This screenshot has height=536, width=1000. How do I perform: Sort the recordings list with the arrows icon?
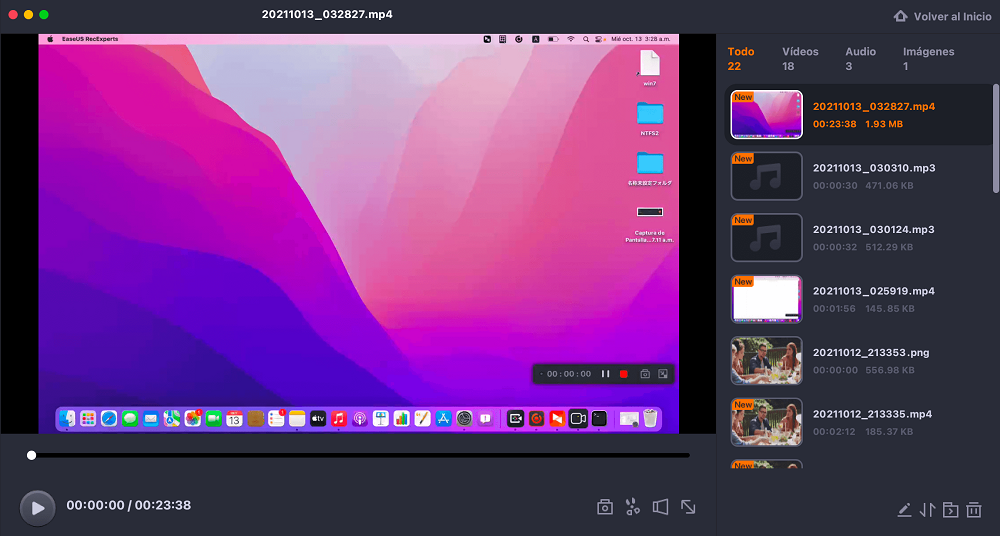[x=927, y=510]
